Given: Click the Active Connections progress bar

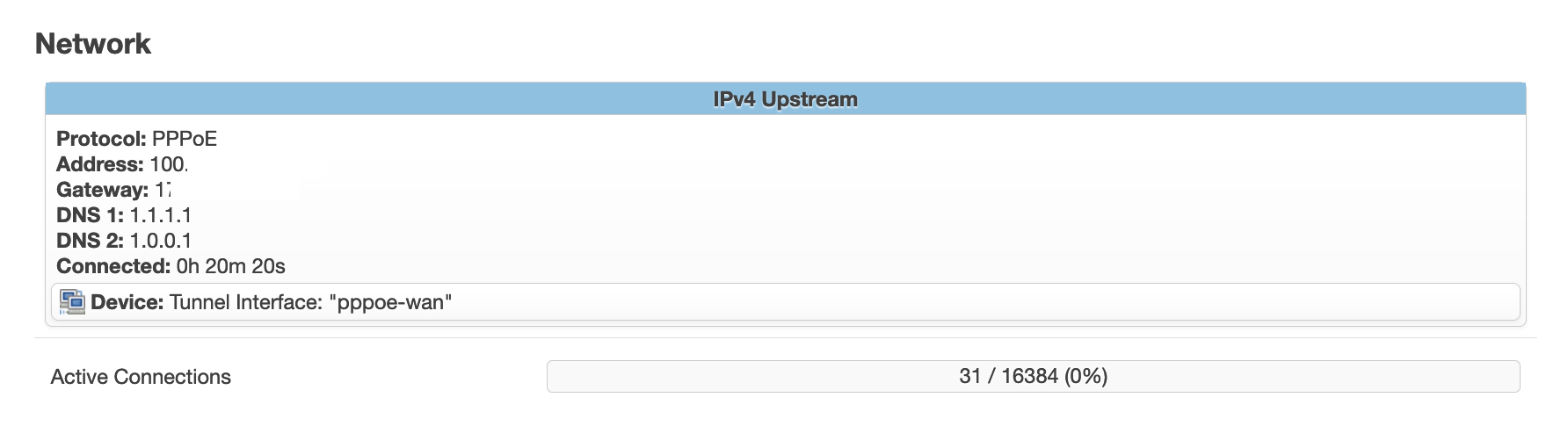Looking at the screenshot, I should 1033,376.
